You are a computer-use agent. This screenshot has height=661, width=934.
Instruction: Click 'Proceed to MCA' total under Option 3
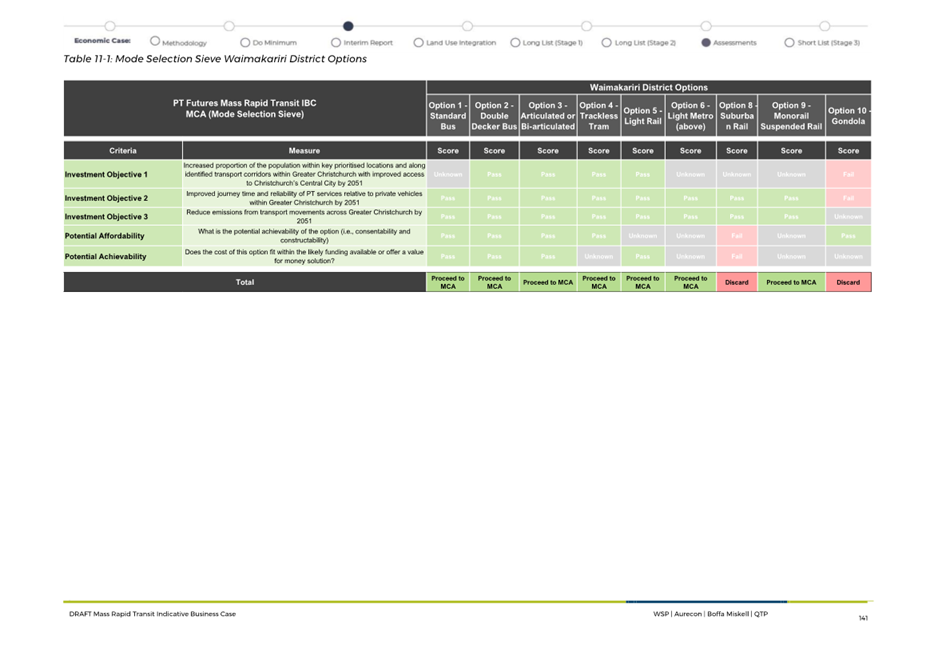[548, 282]
